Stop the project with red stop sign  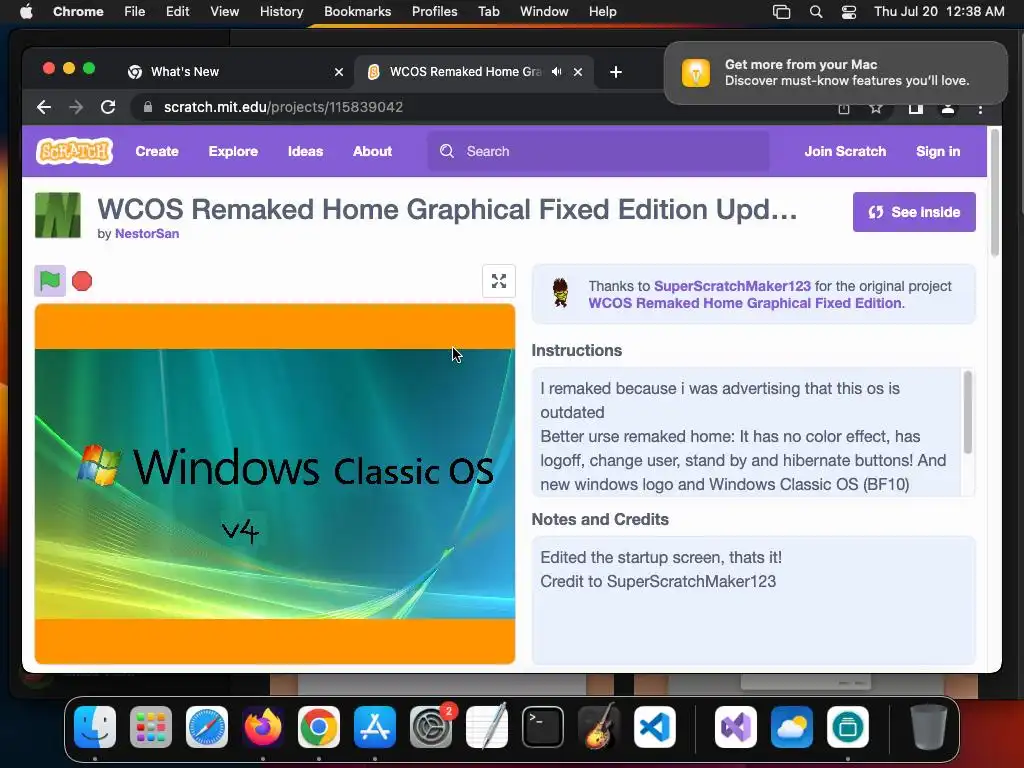(82, 281)
